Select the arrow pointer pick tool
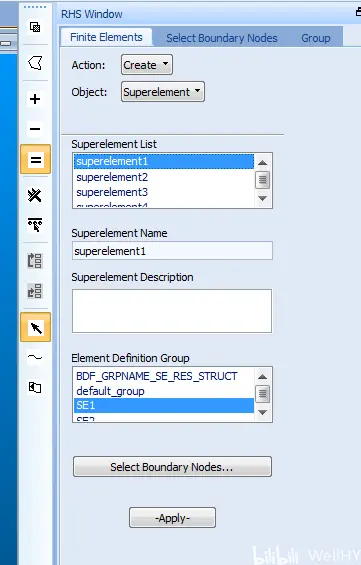This screenshot has height=565, width=361. pyautogui.click(x=35, y=327)
